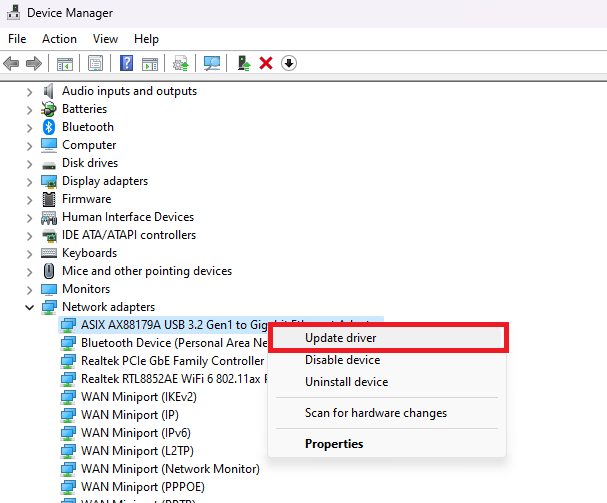Select Disable device in context menu
Viewport: 607px width, 503px height.
342,360
